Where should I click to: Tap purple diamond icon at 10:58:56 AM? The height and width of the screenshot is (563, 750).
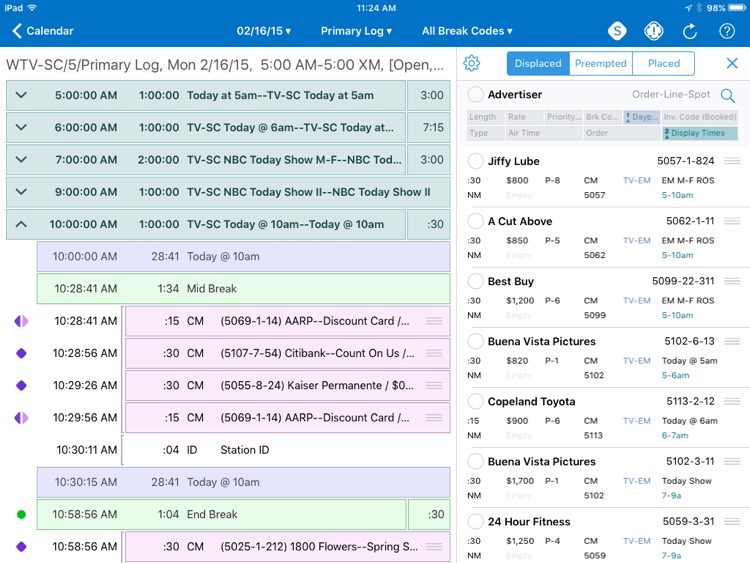pyautogui.click(x=21, y=546)
